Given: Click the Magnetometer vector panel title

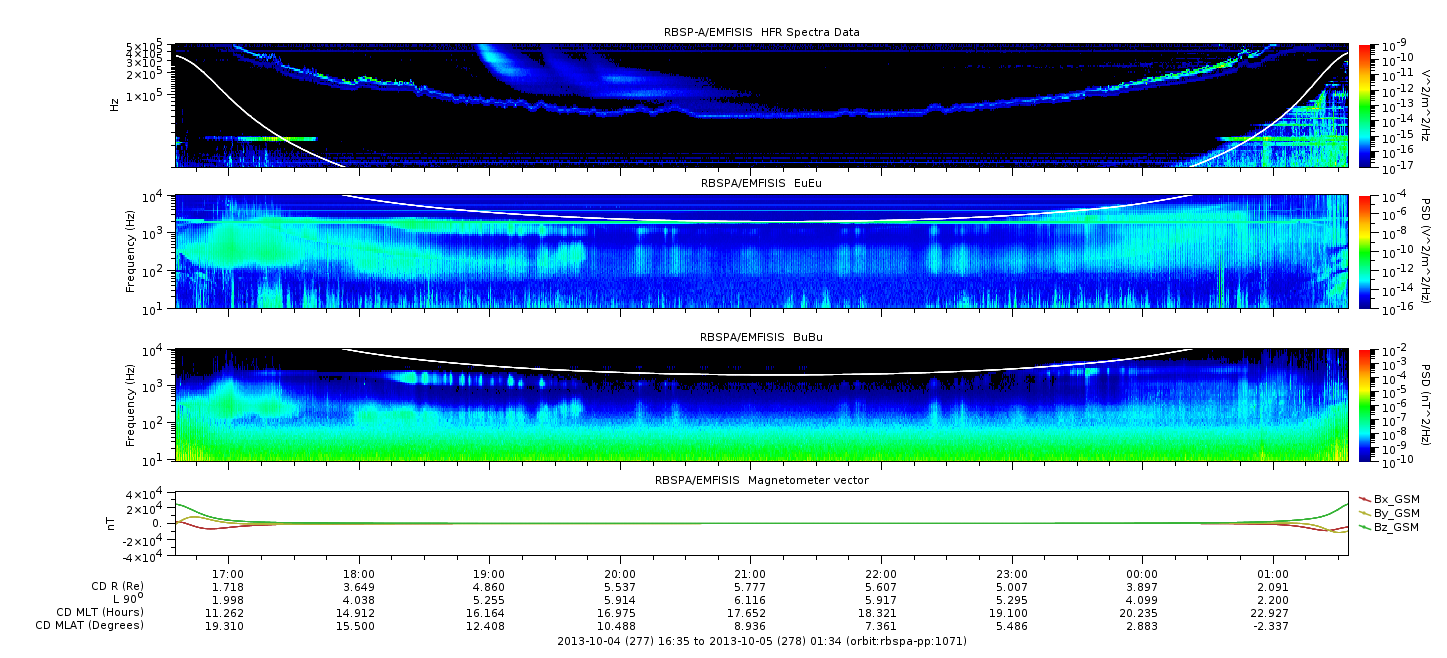Looking at the screenshot, I should tap(761, 480).
